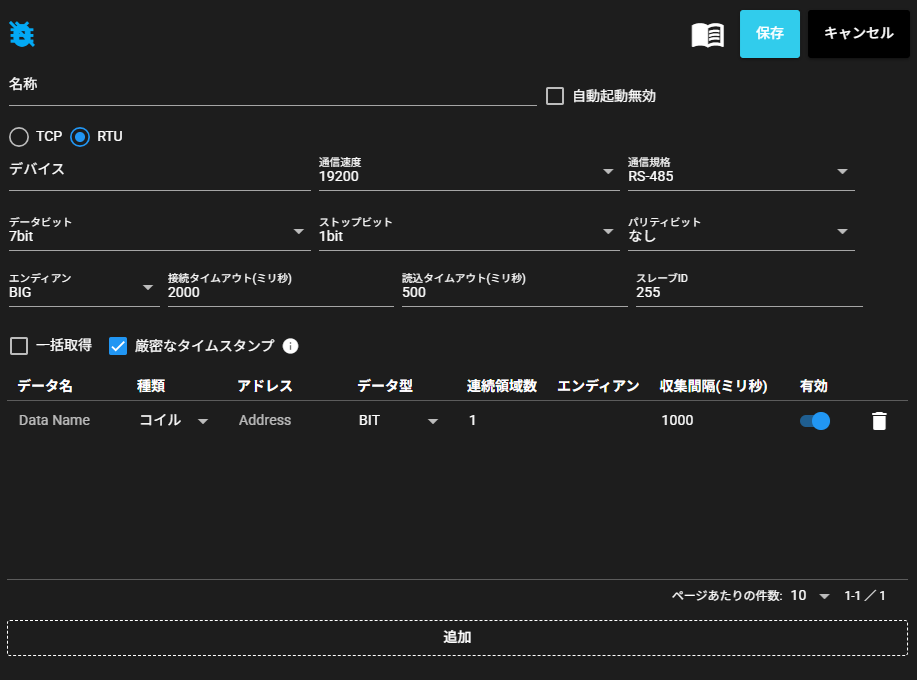Screen dimensions: 917x680
Task: Click the 保存 button
Action: (x=770, y=34)
